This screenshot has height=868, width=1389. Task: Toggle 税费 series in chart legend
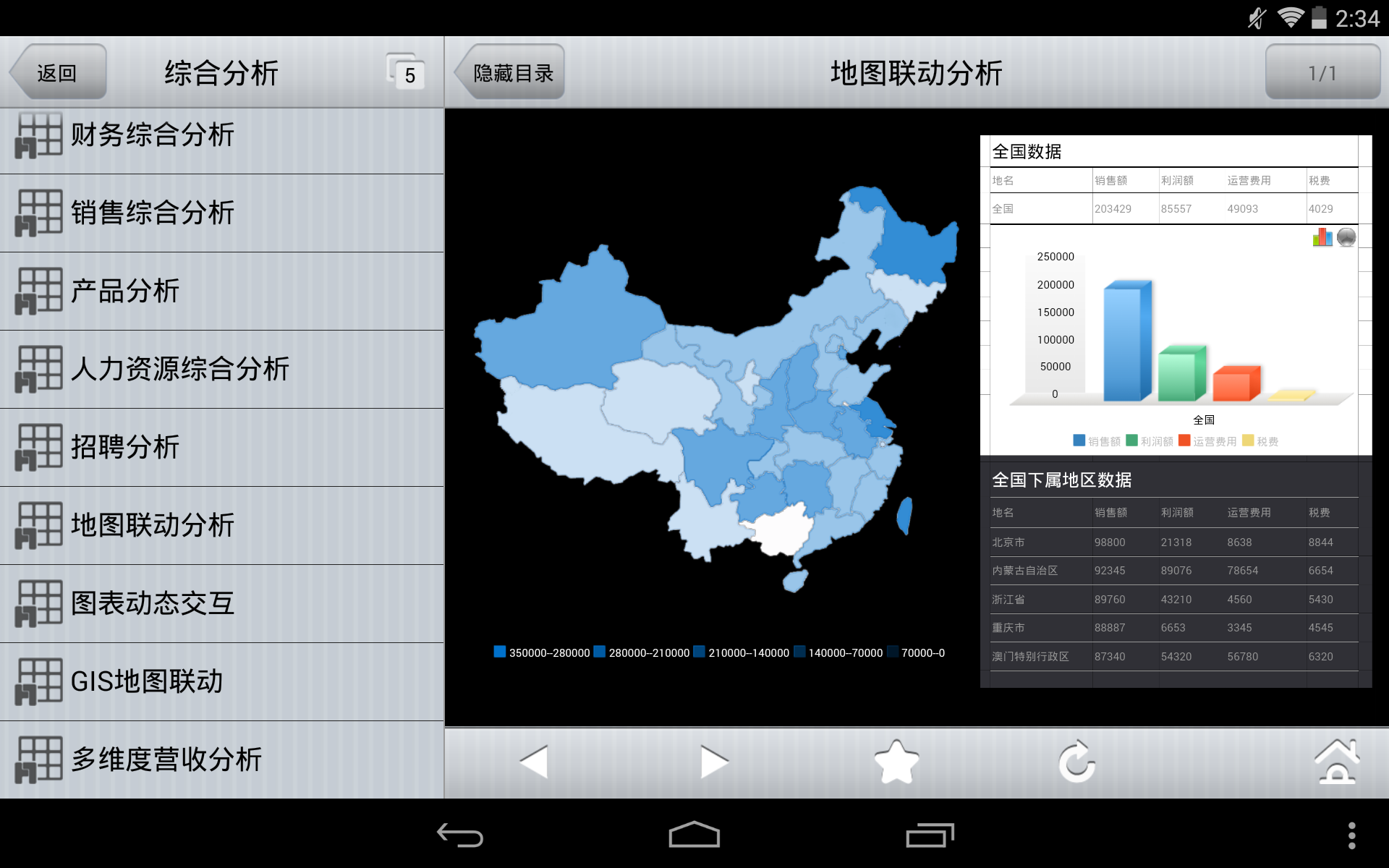click(x=1260, y=441)
